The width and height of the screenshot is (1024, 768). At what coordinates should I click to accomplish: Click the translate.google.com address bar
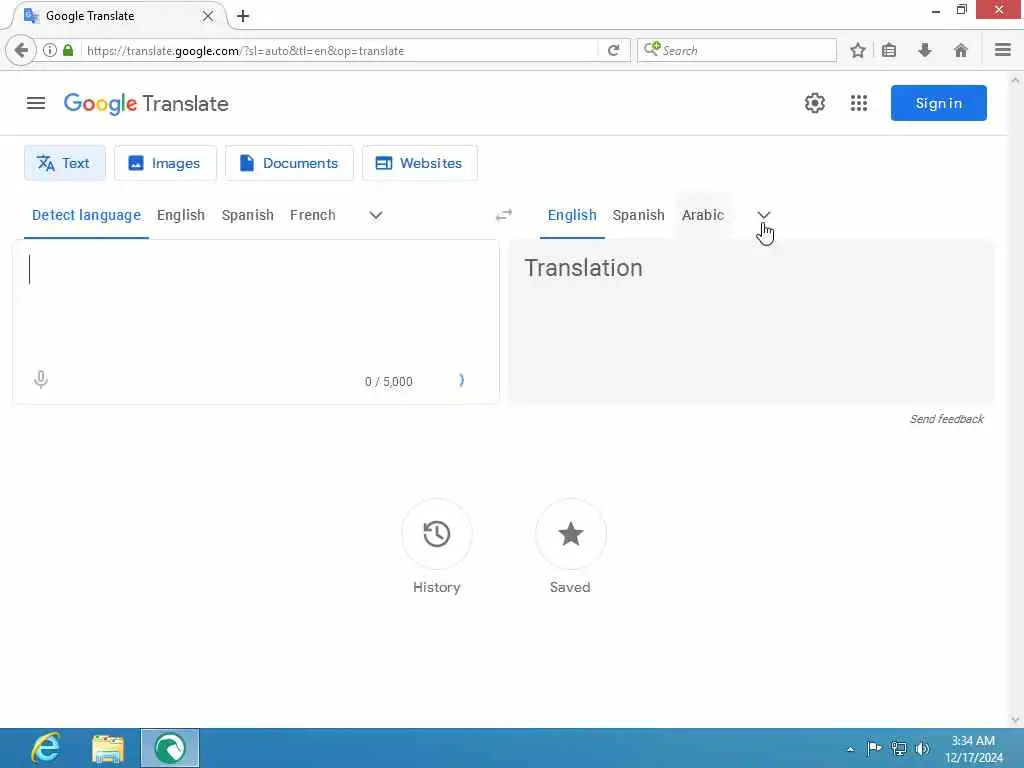coord(340,50)
